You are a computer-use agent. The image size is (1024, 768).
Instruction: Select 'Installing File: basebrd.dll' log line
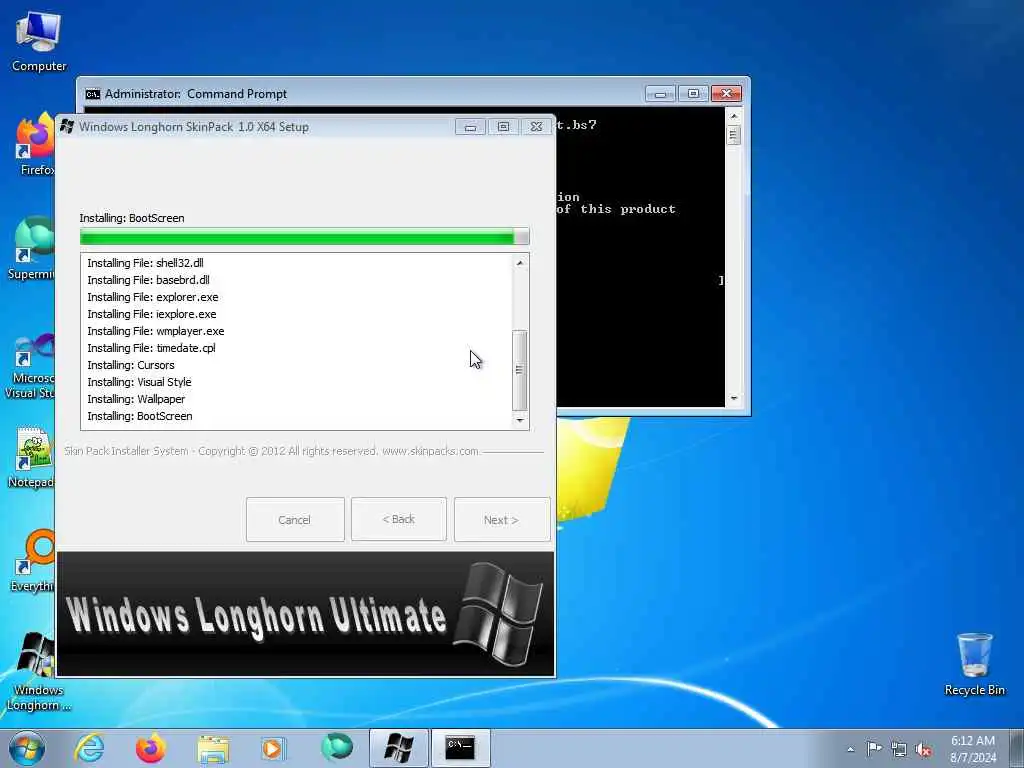tap(148, 280)
